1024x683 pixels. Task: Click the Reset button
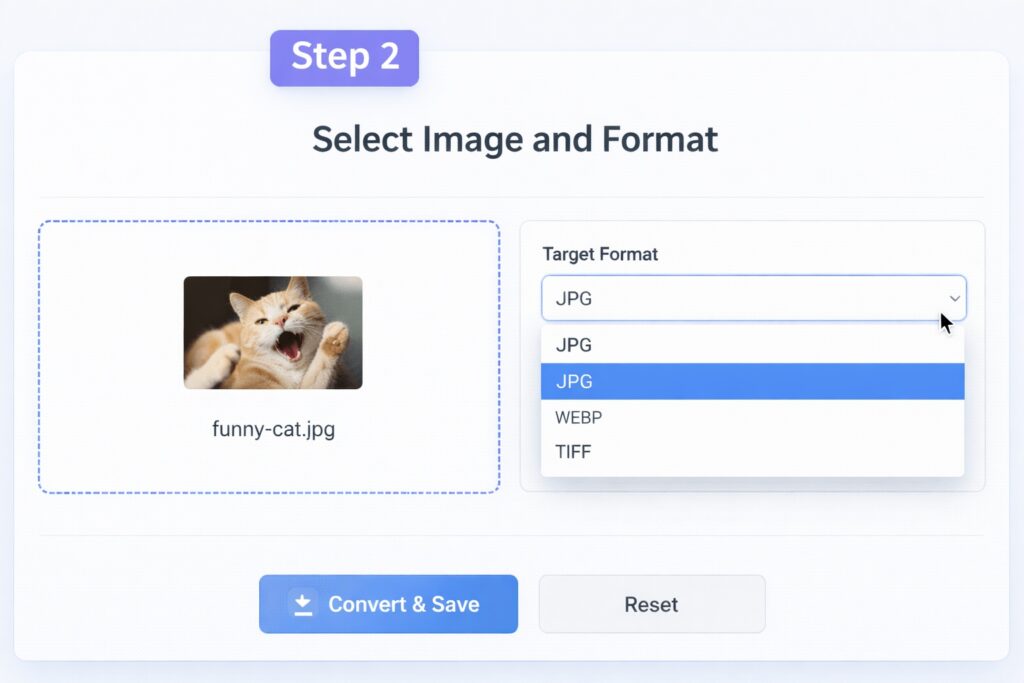[x=651, y=603]
